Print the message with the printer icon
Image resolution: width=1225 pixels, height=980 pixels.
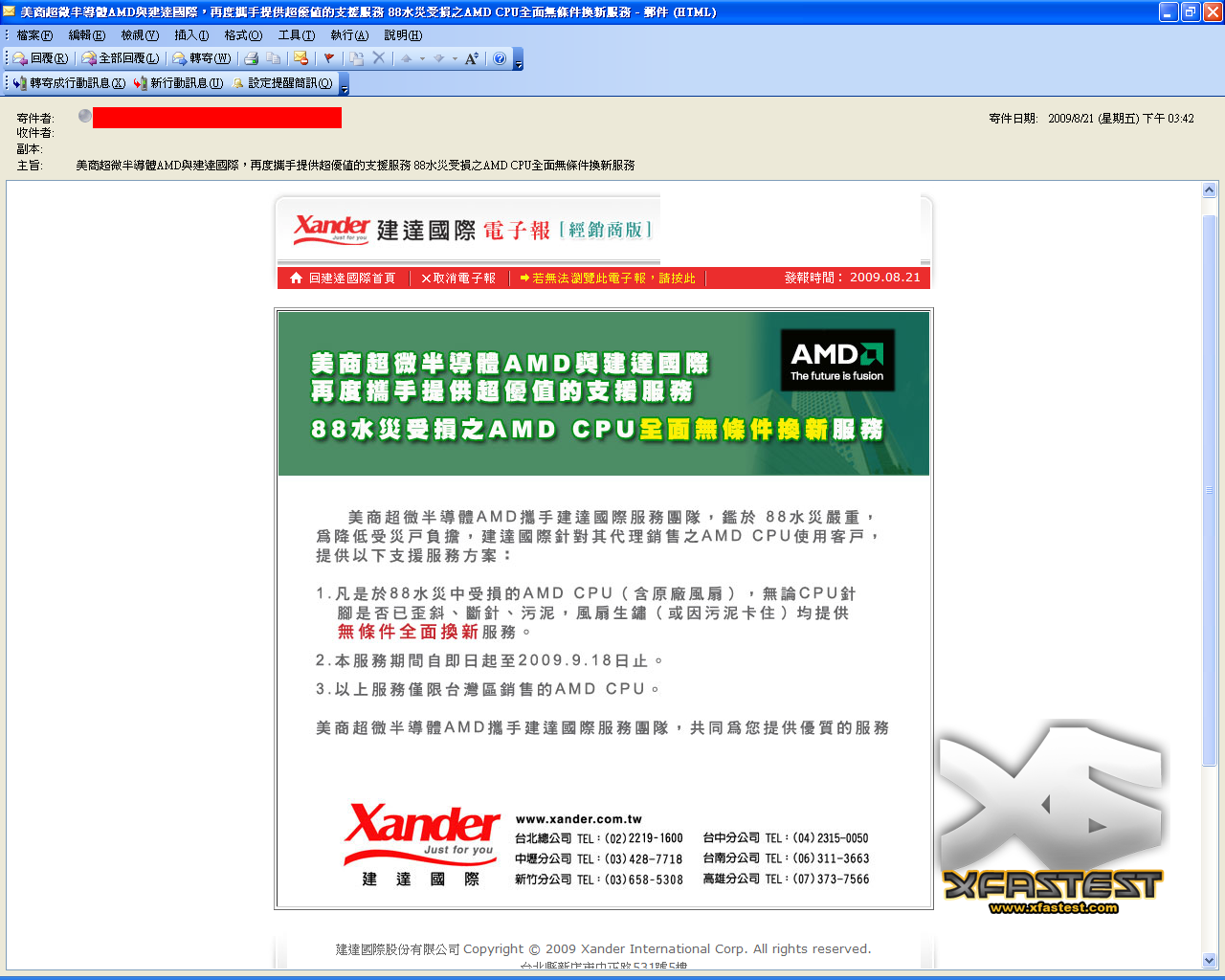pyautogui.click(x=252, y=58)
